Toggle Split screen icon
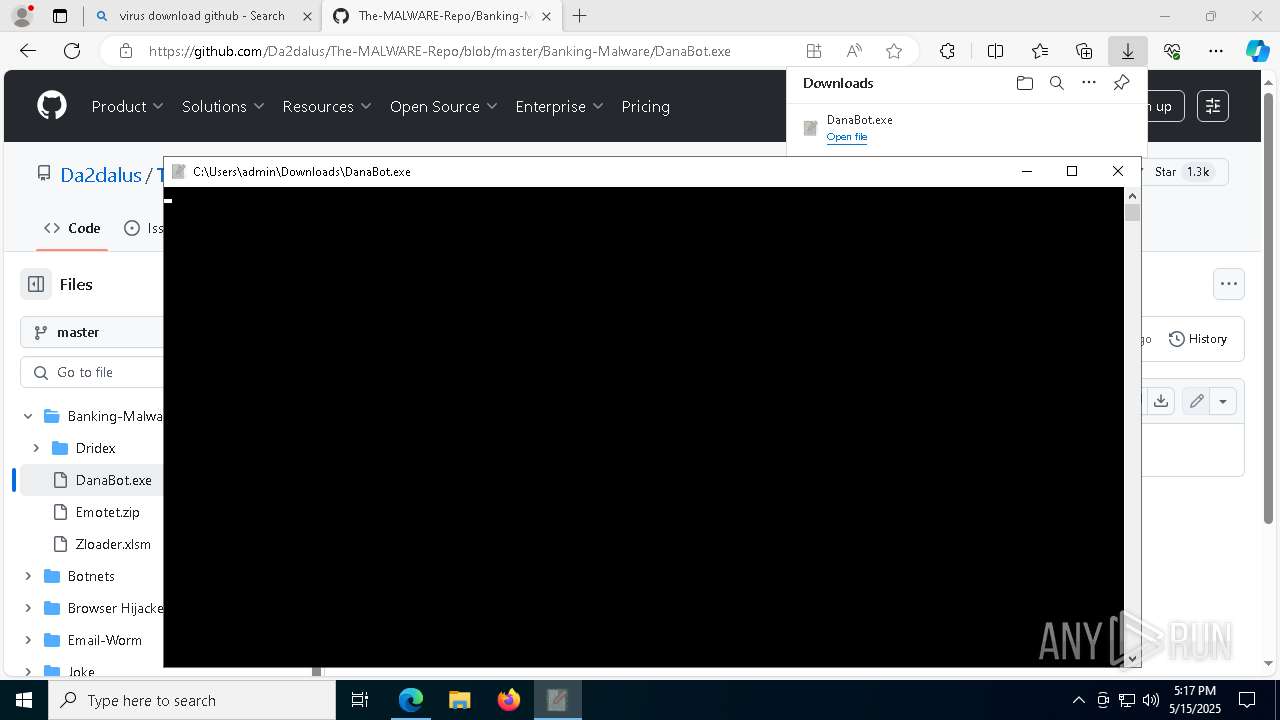The image size is (1280, 720). [995, 51]
